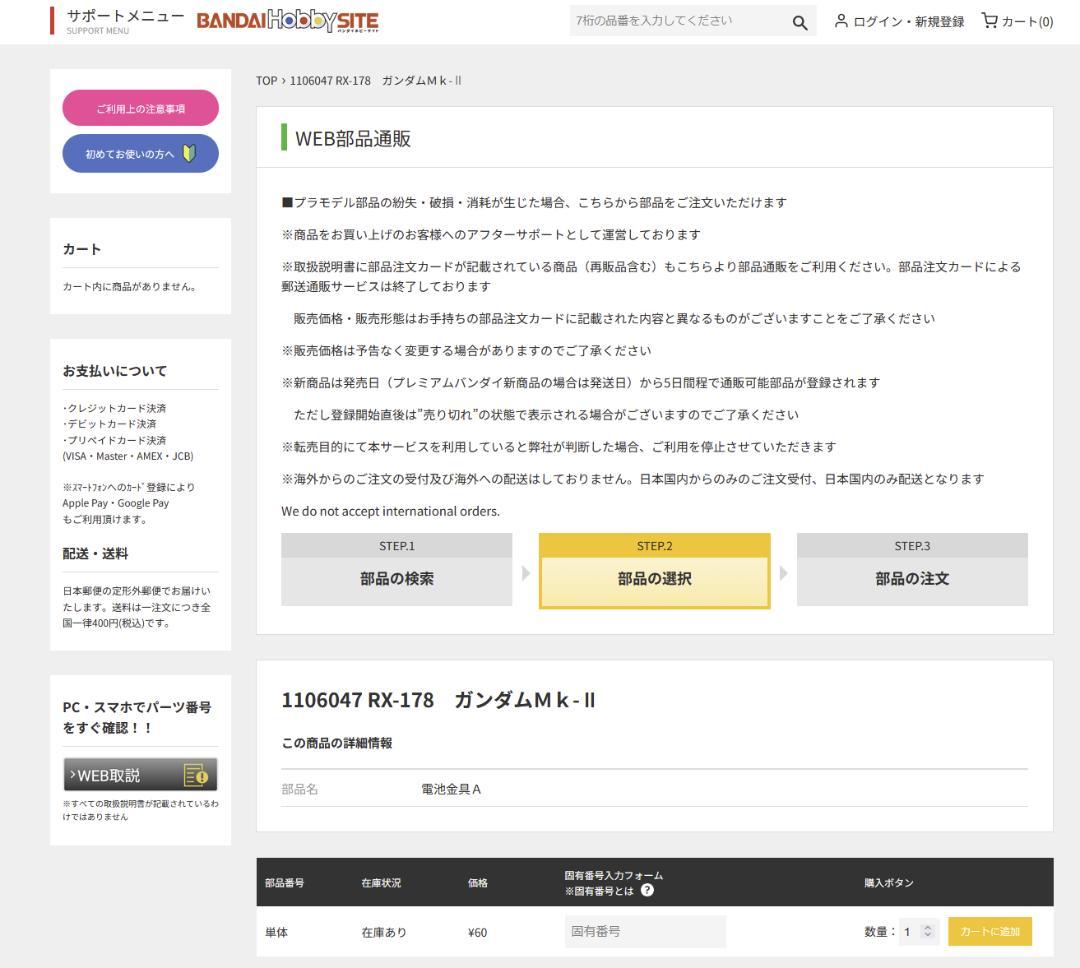Click the quantity spinner arrows
This screenshot has width=1080, height=968.
927,932
